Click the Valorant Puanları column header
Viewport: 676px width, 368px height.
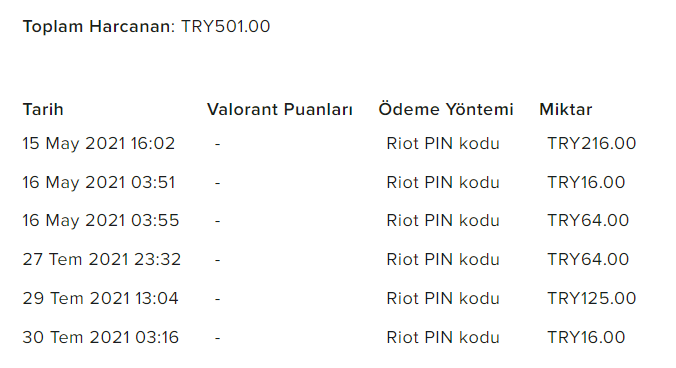[x=280, y=109]
